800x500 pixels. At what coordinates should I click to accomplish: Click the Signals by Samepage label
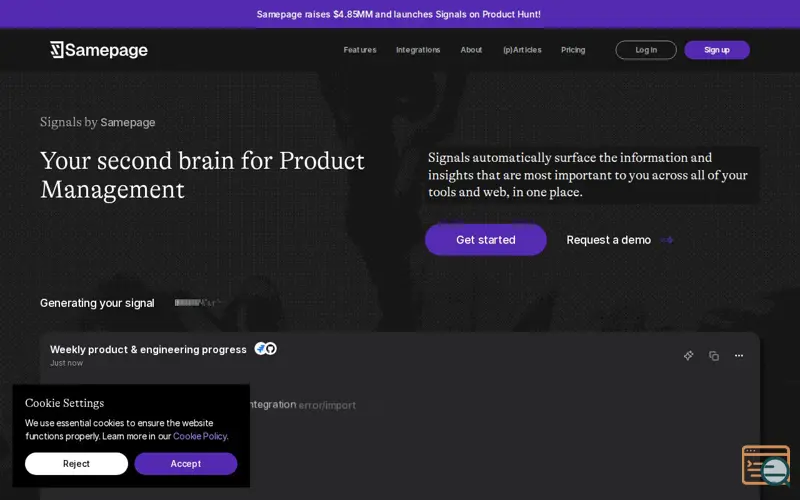point(97,122)
